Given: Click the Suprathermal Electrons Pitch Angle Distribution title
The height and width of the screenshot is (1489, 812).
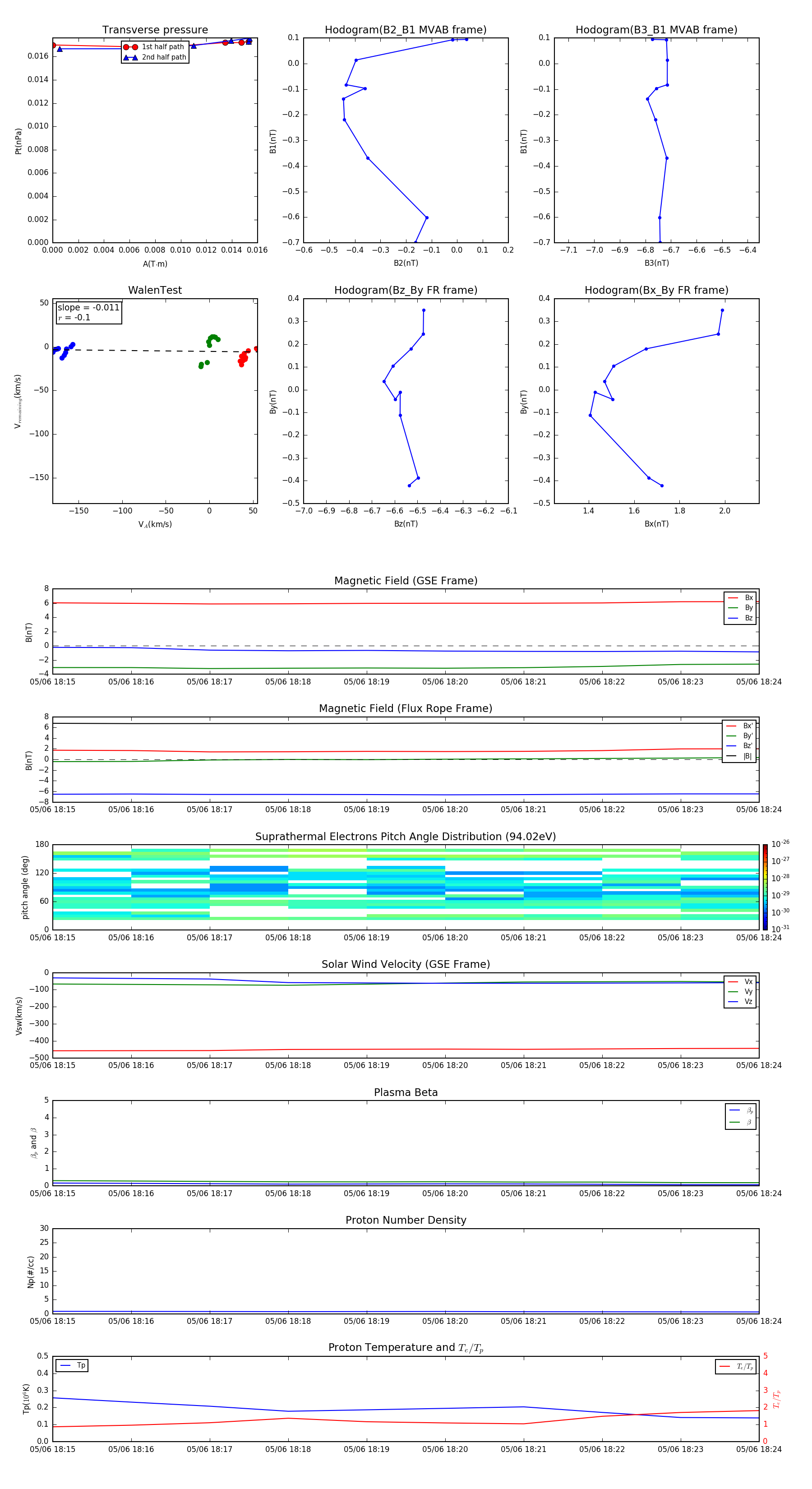Looking at the screenshot, I should coord(405,837).
